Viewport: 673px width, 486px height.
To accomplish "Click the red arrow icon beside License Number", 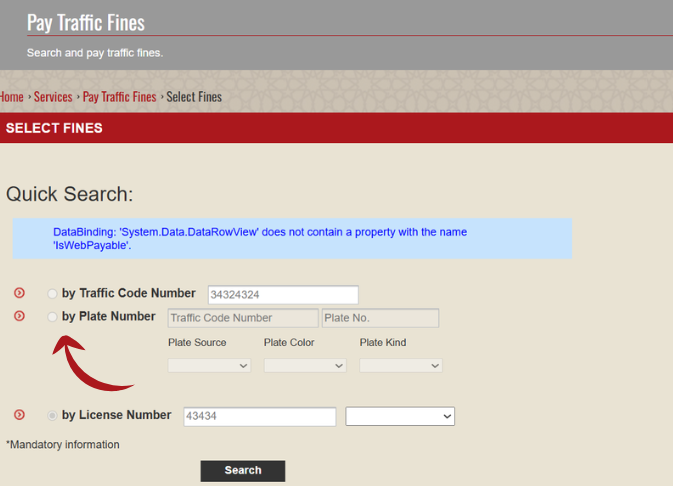I will click(18, 415).
